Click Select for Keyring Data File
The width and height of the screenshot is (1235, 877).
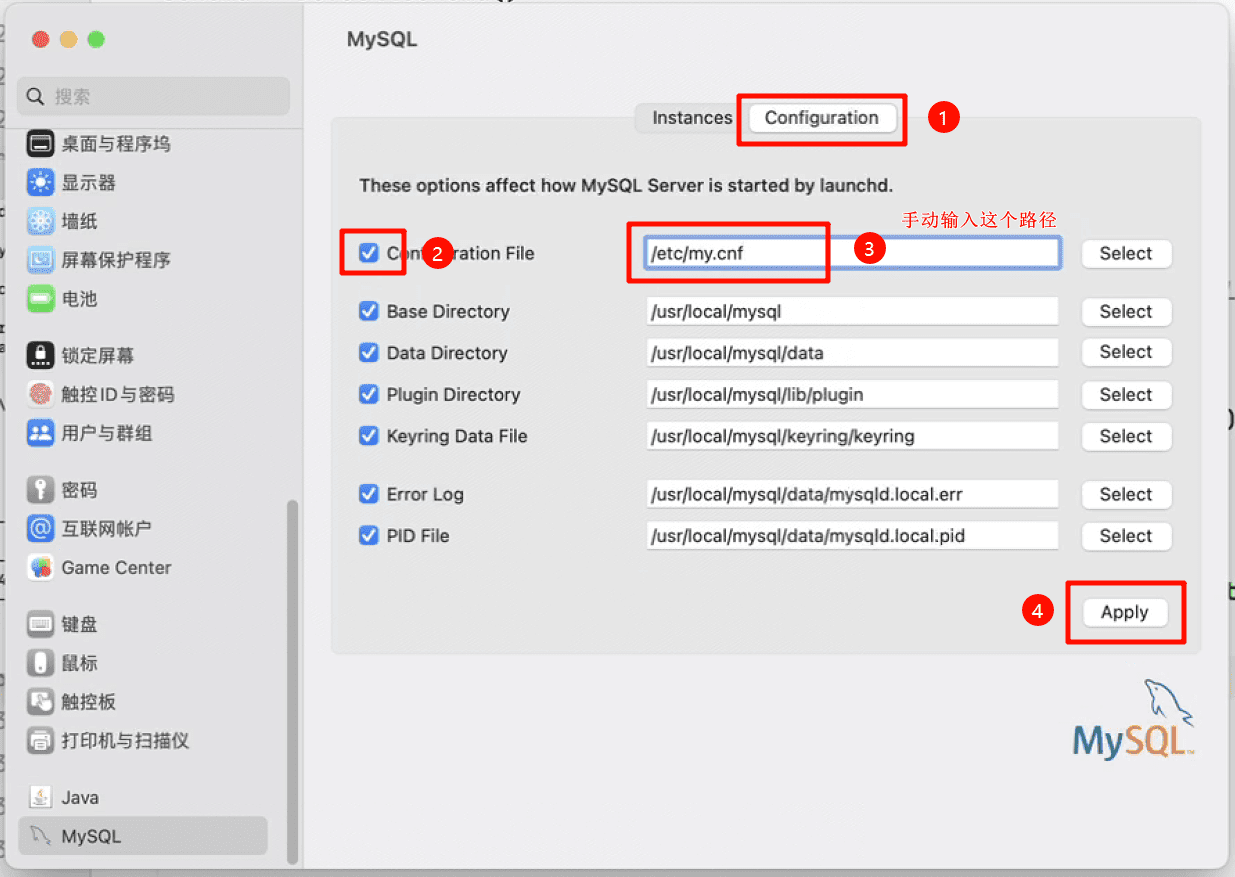[1126, 436]
